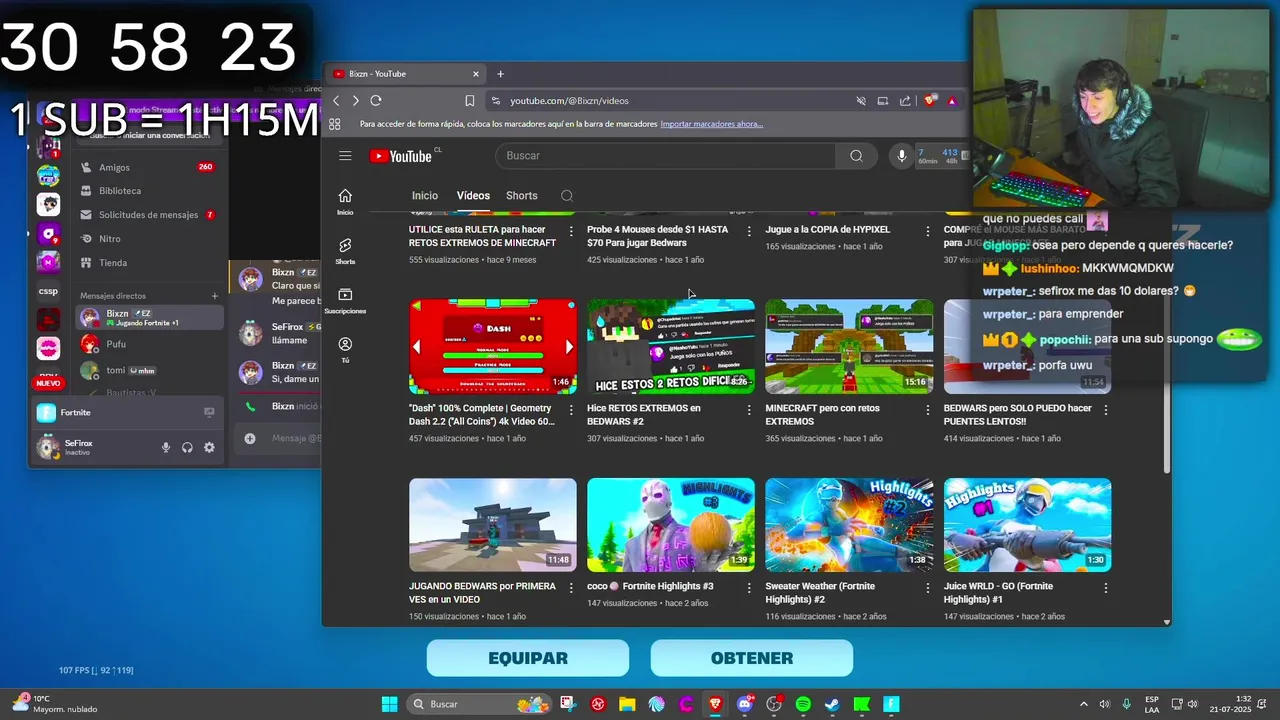Open a new browser tab
Image resolution: width=1280 pixels, height=720 pixels.
(500, 73)
